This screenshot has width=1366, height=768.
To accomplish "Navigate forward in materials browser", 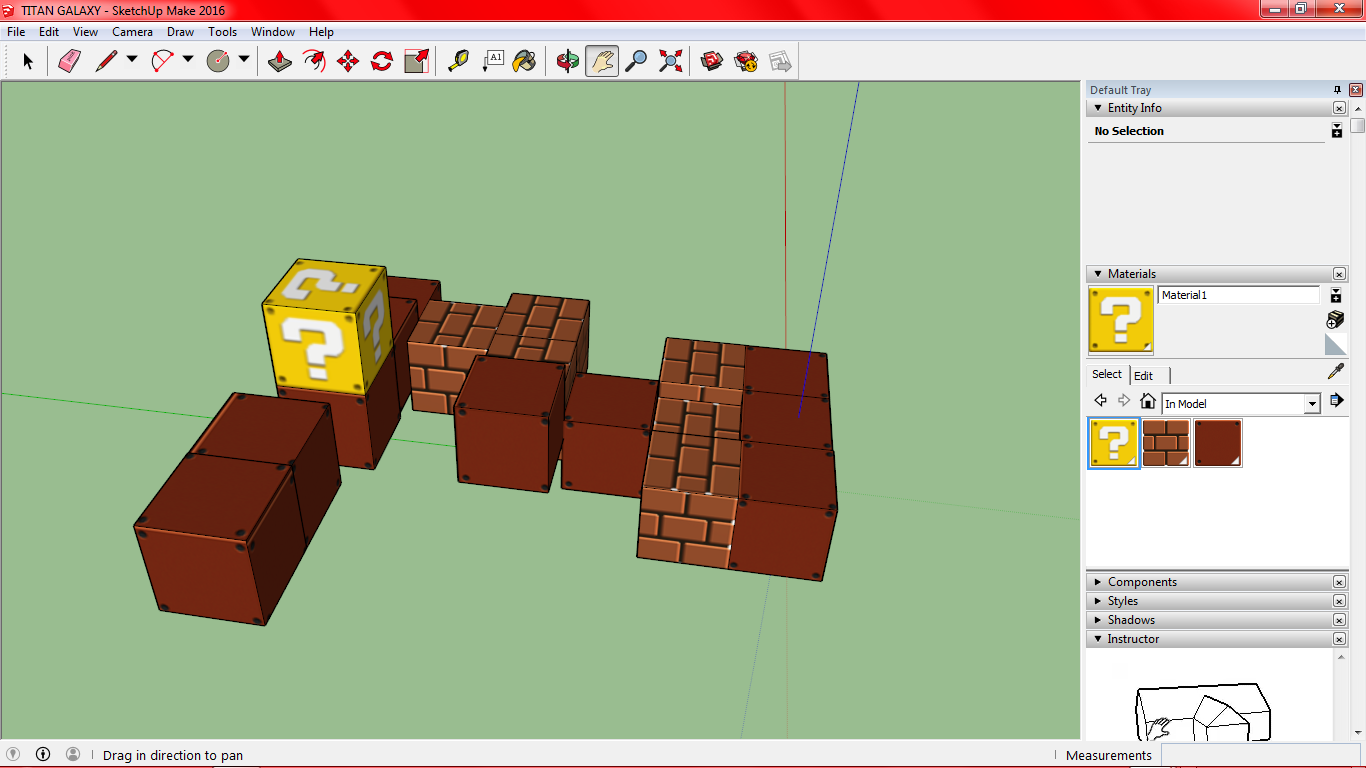I will click(1124, 401).
